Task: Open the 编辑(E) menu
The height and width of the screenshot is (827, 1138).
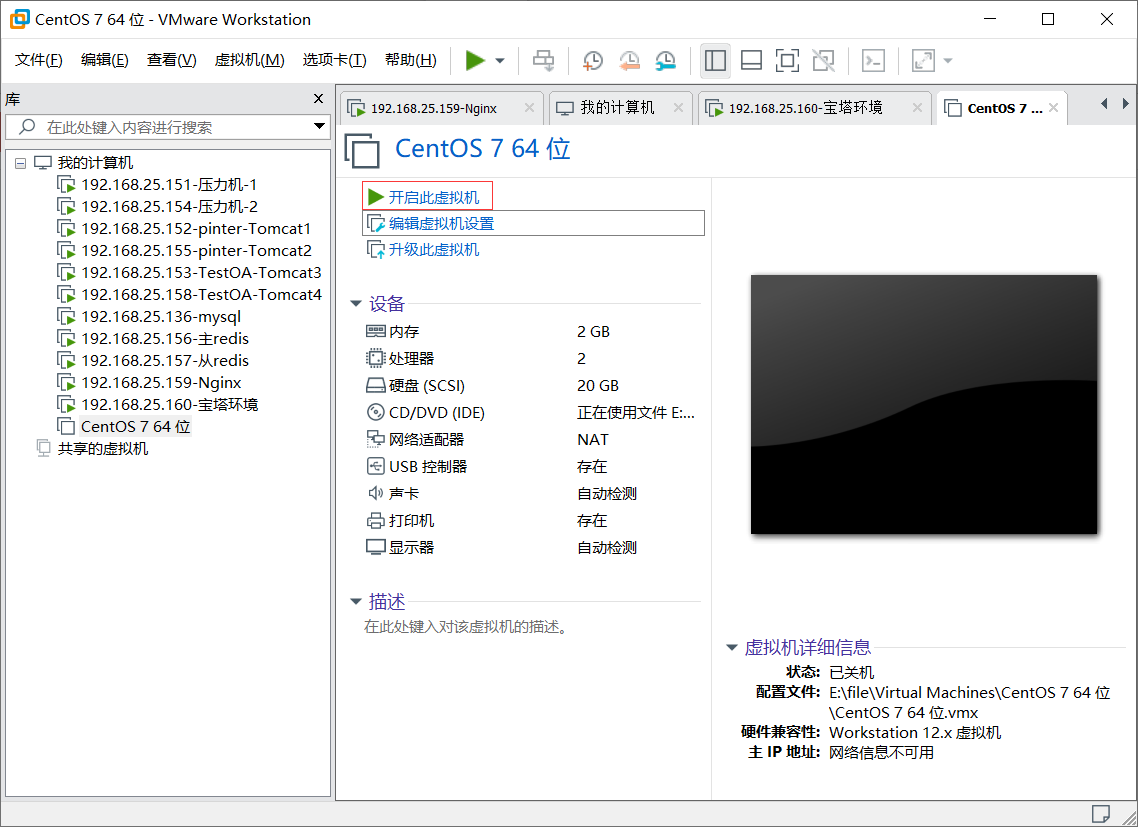Action: pos(105,60)
